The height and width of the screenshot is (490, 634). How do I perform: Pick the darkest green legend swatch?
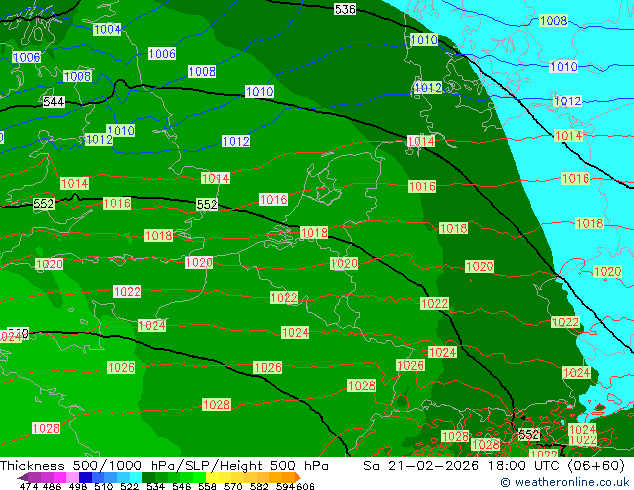(148, 477)
